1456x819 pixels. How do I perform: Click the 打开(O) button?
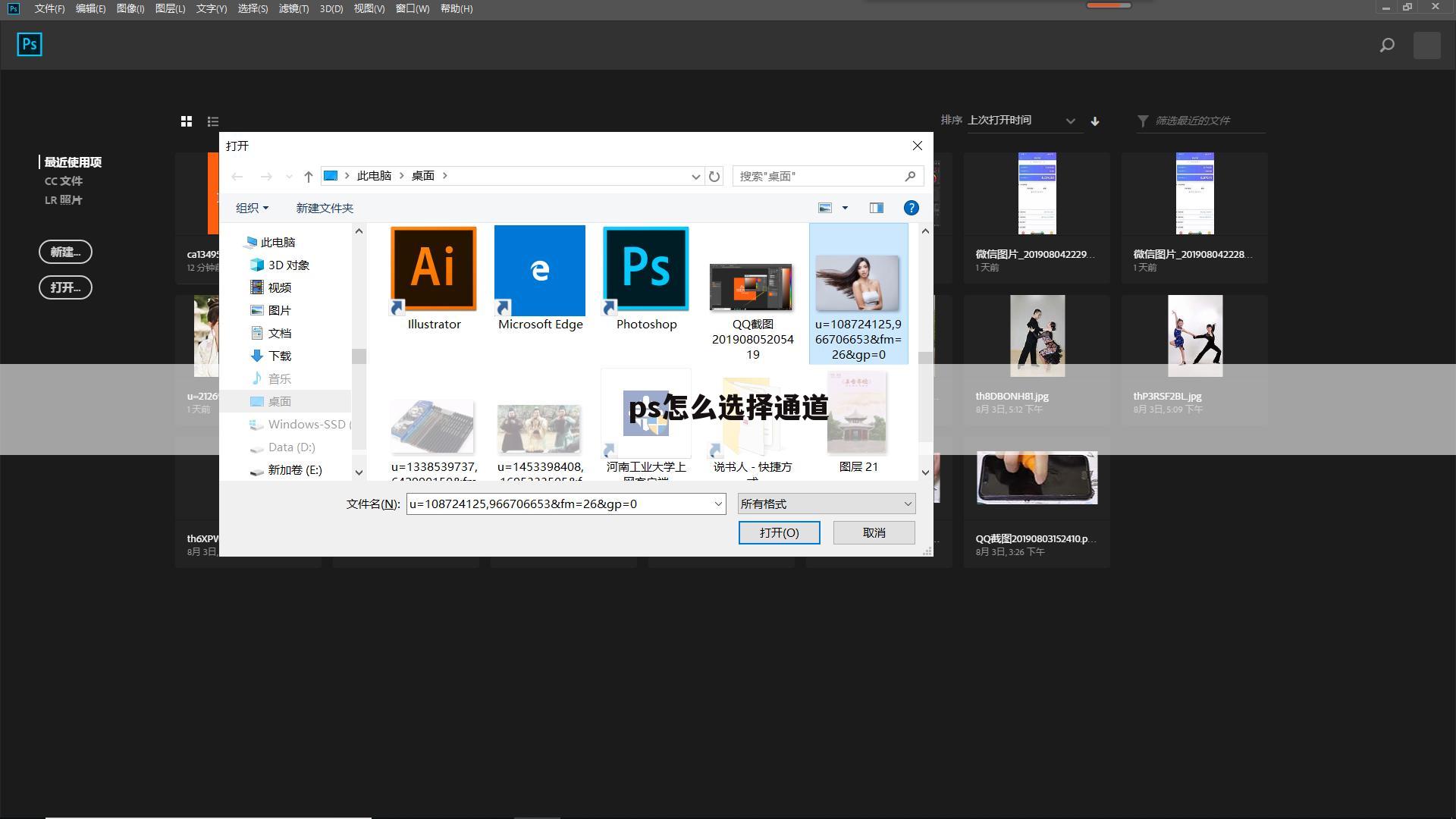pyautogui.click(x=780, y=533)
